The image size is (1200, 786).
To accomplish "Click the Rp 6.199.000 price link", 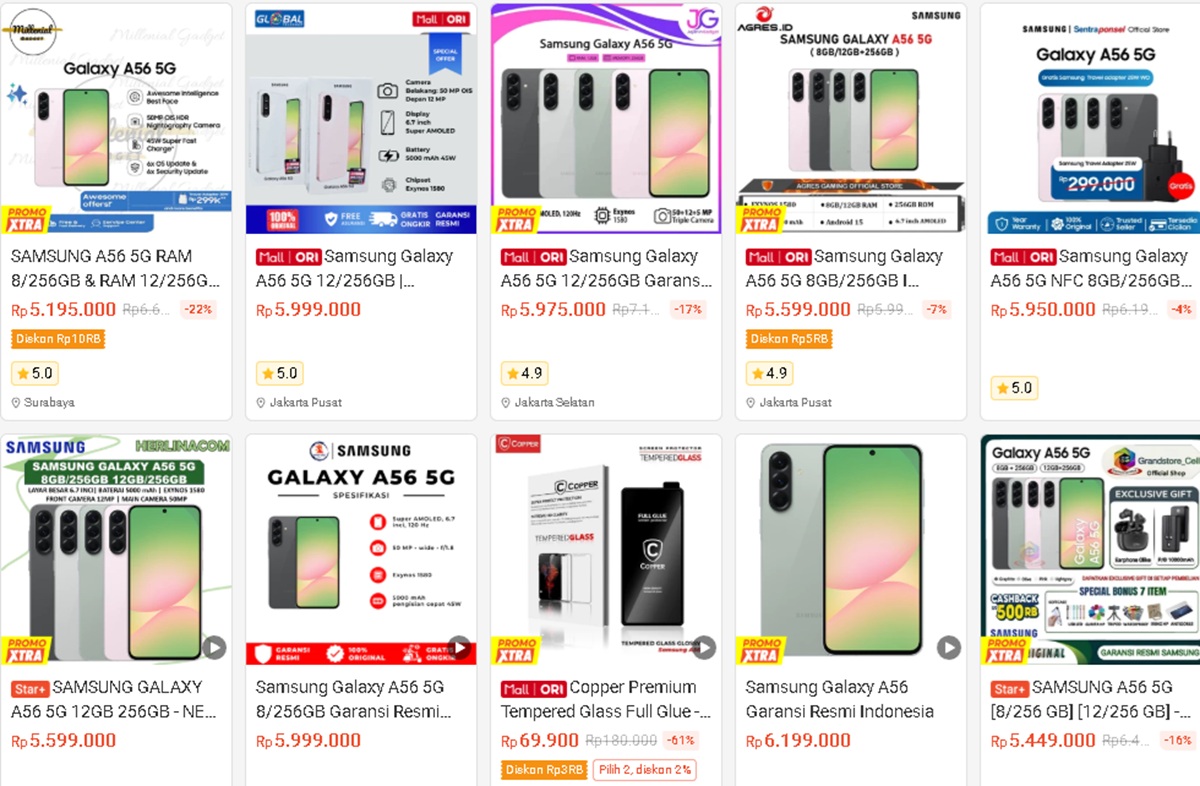I will (787, 740).
